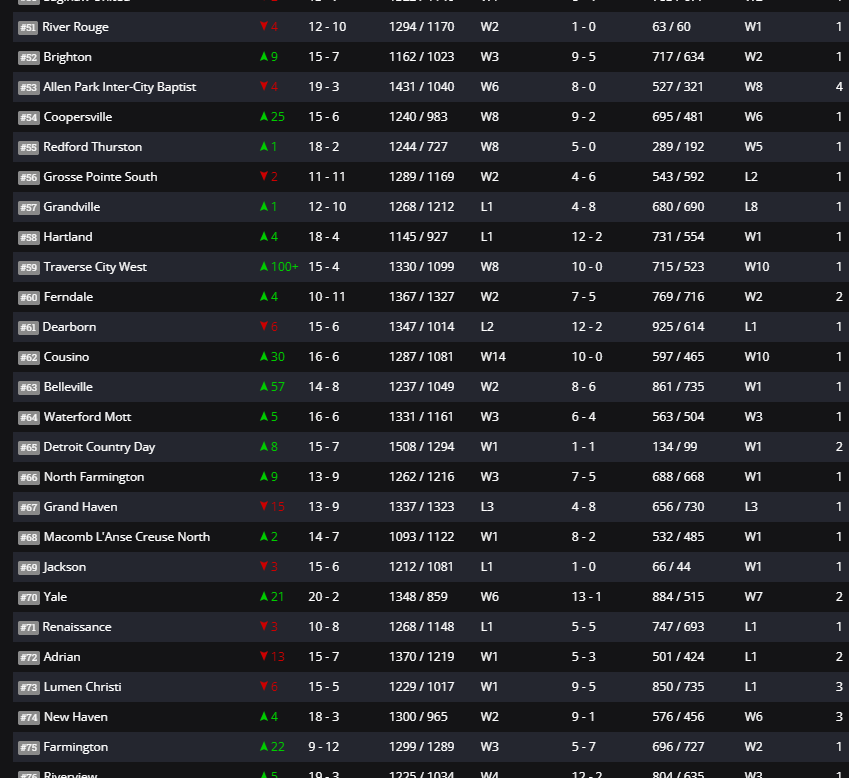This screenshot has height=778, width=849.
Task: Open Allen Park Inter-City Baptist team page
Action: [119, 87]
